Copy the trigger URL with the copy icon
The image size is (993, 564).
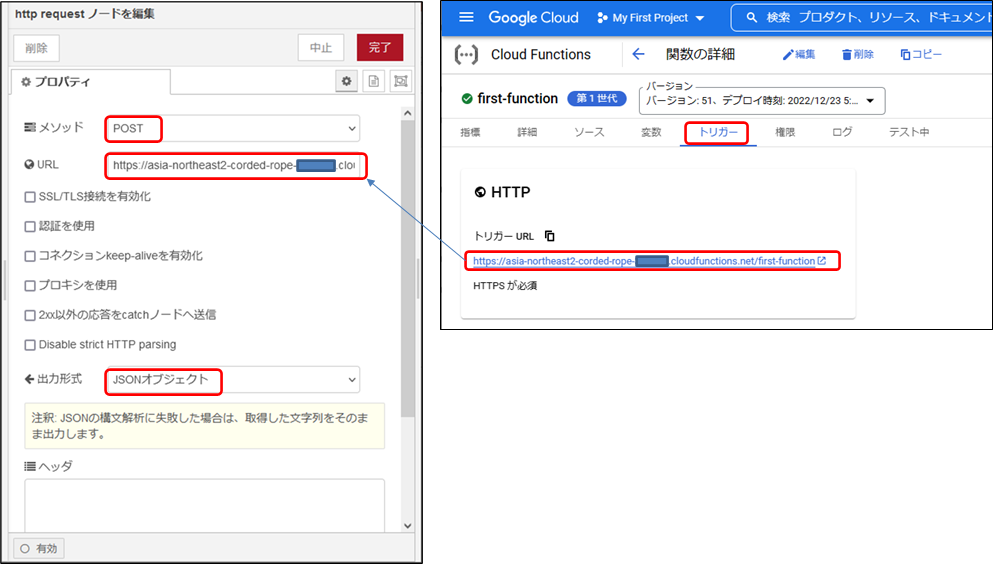pyautogui.click(x=549, y=236)
